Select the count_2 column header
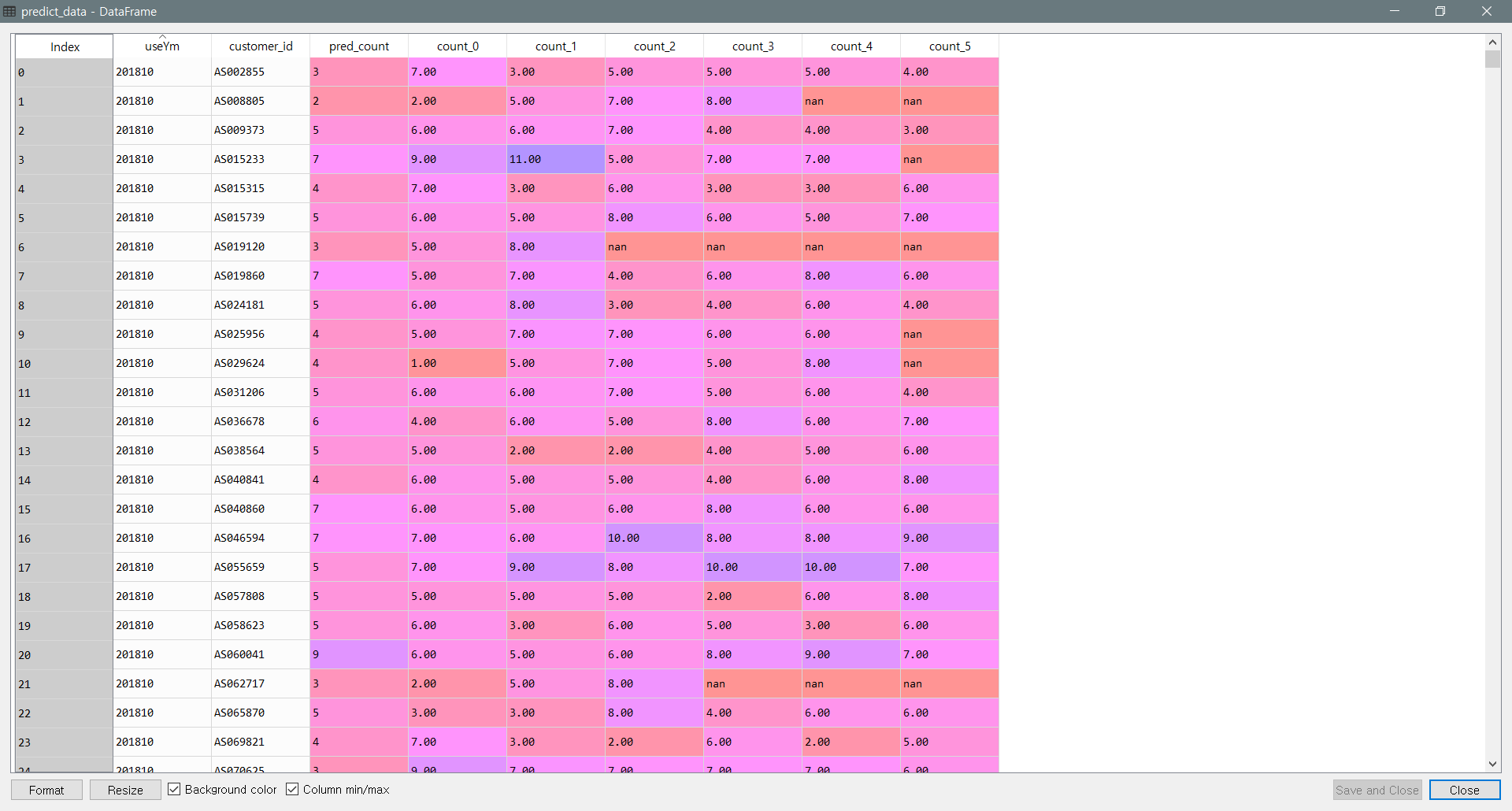This screenshot has height=811, width=1512. (x=654, y=46)
